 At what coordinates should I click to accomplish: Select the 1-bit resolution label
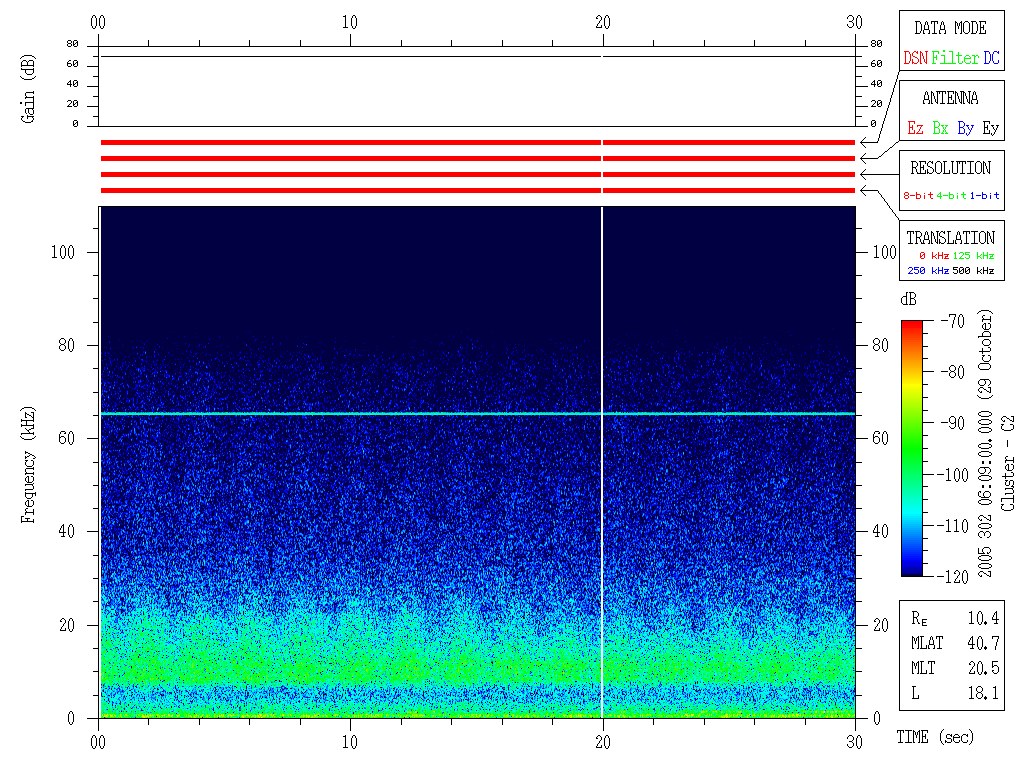985,196
